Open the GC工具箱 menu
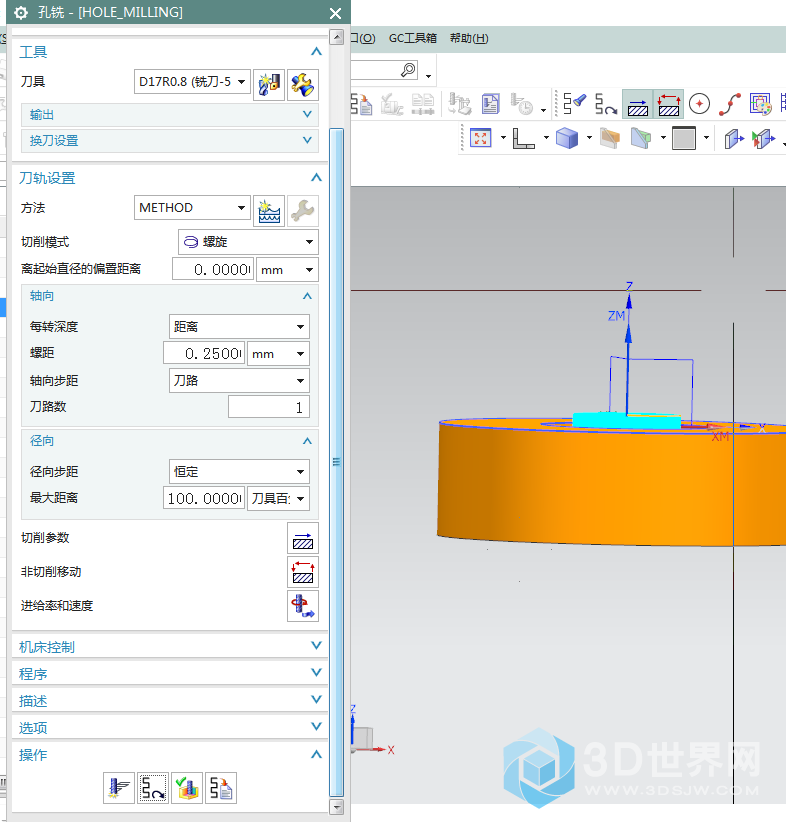This screenshot has height=822, width=786. pyautogui.click(x=413, y=38)
